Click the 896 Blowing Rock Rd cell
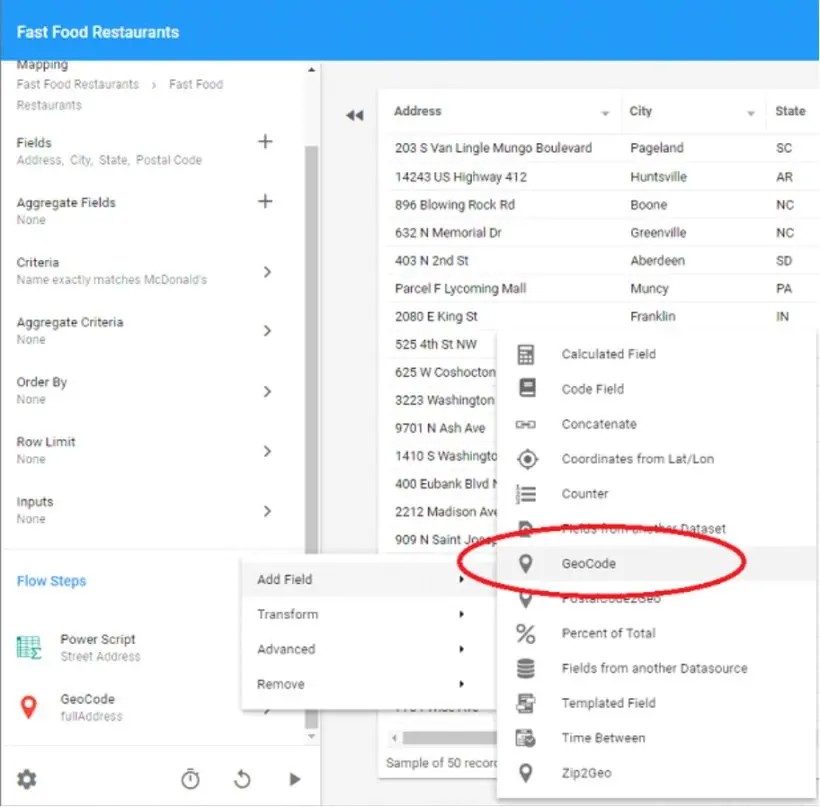This screenshot has height=807, width=820. pyautogui.click(x=455, y=205)
